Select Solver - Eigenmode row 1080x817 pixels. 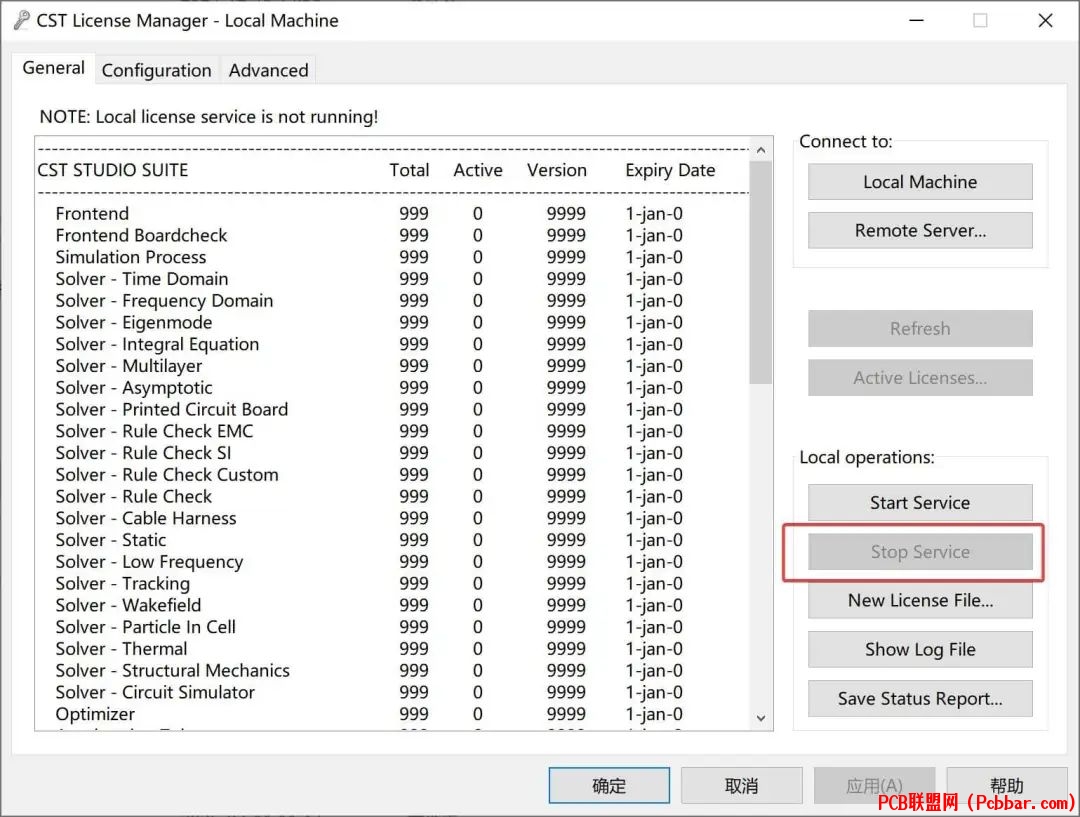click(x=369, y=322)
